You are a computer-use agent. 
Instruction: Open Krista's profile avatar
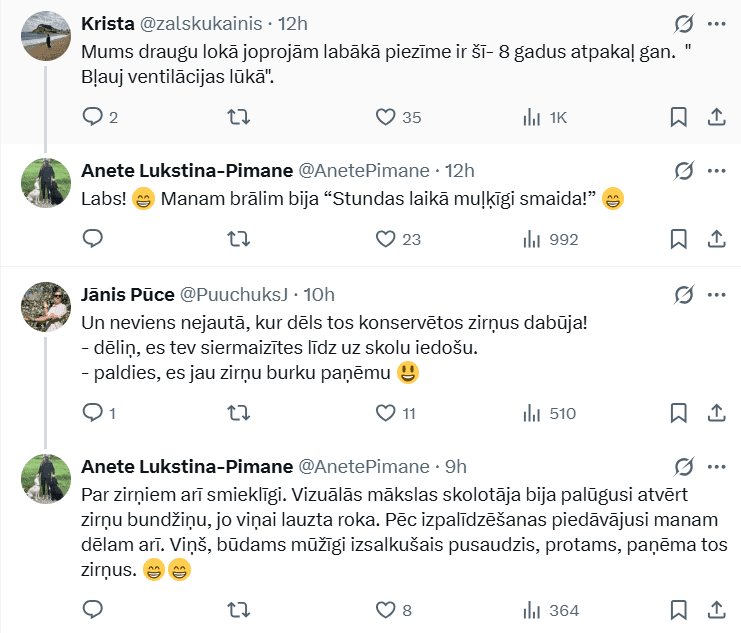(x=47, y=36)
